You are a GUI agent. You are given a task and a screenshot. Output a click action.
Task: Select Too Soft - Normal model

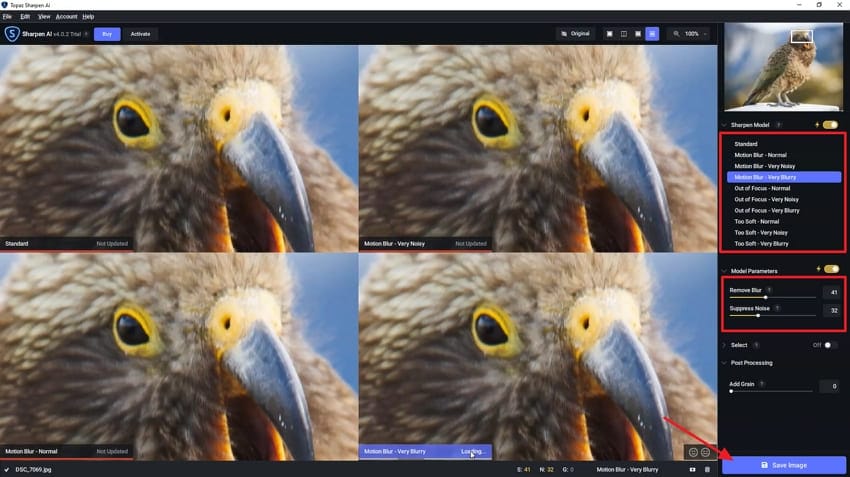pos(784,222)
